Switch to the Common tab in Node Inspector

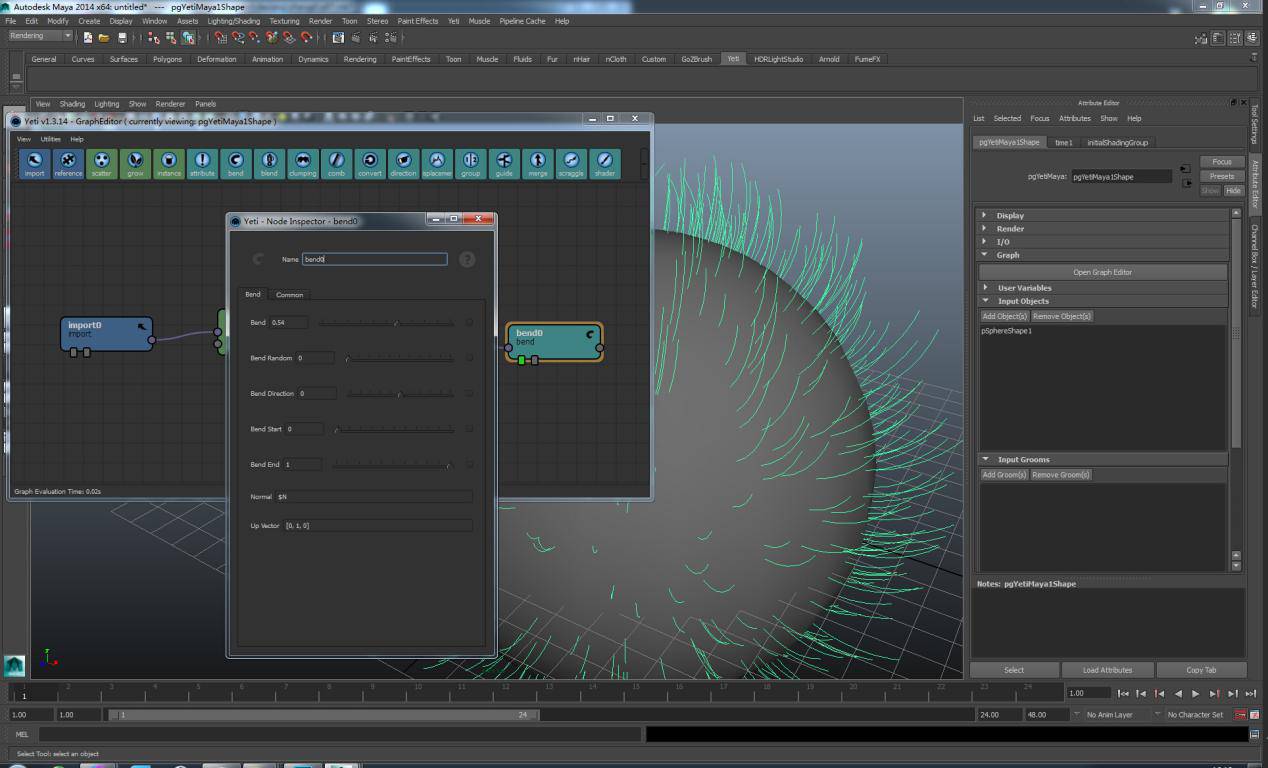pyautogui.click(x=289, y=294)
